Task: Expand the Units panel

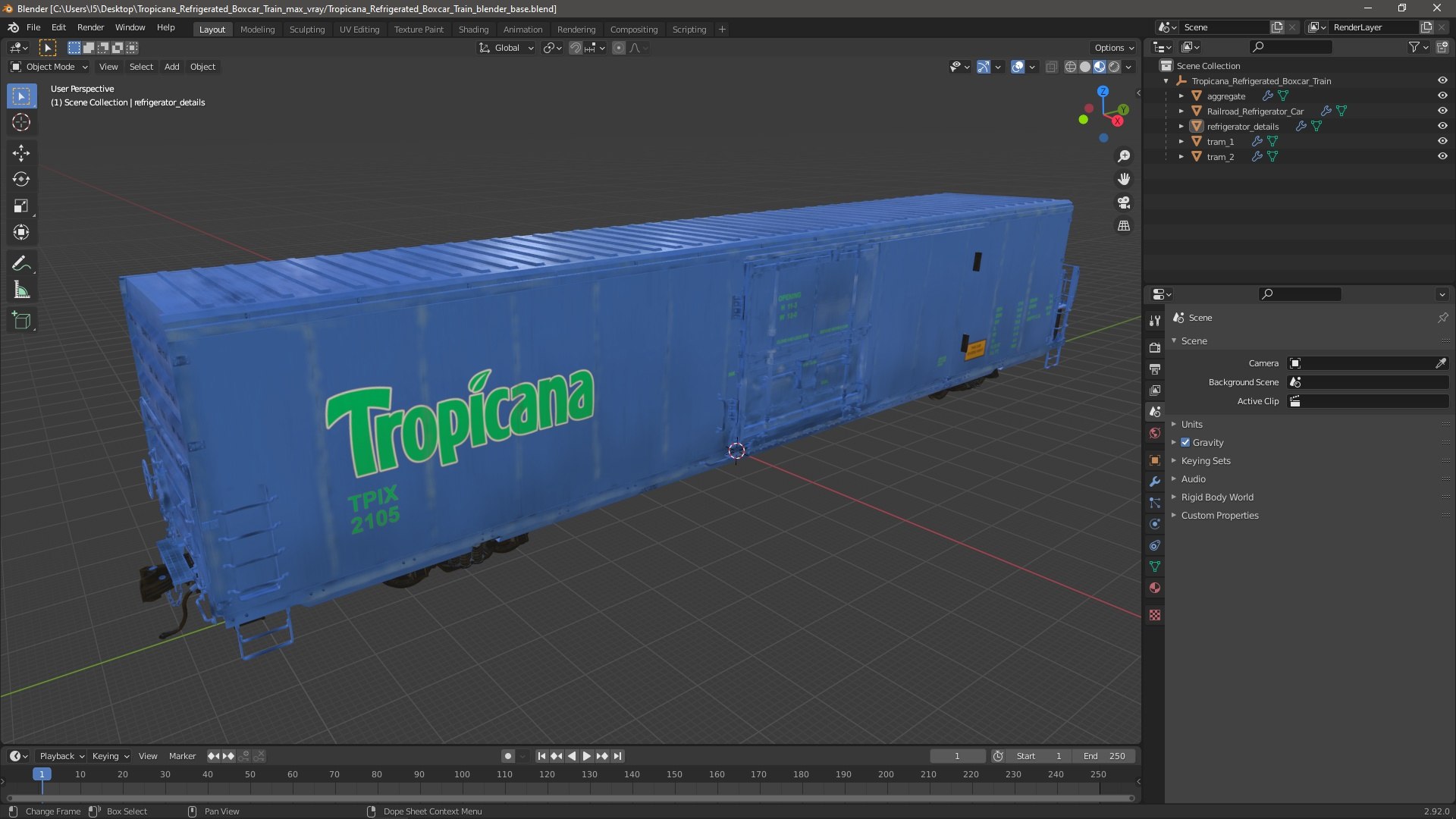Action: (x=1191, y=425)
